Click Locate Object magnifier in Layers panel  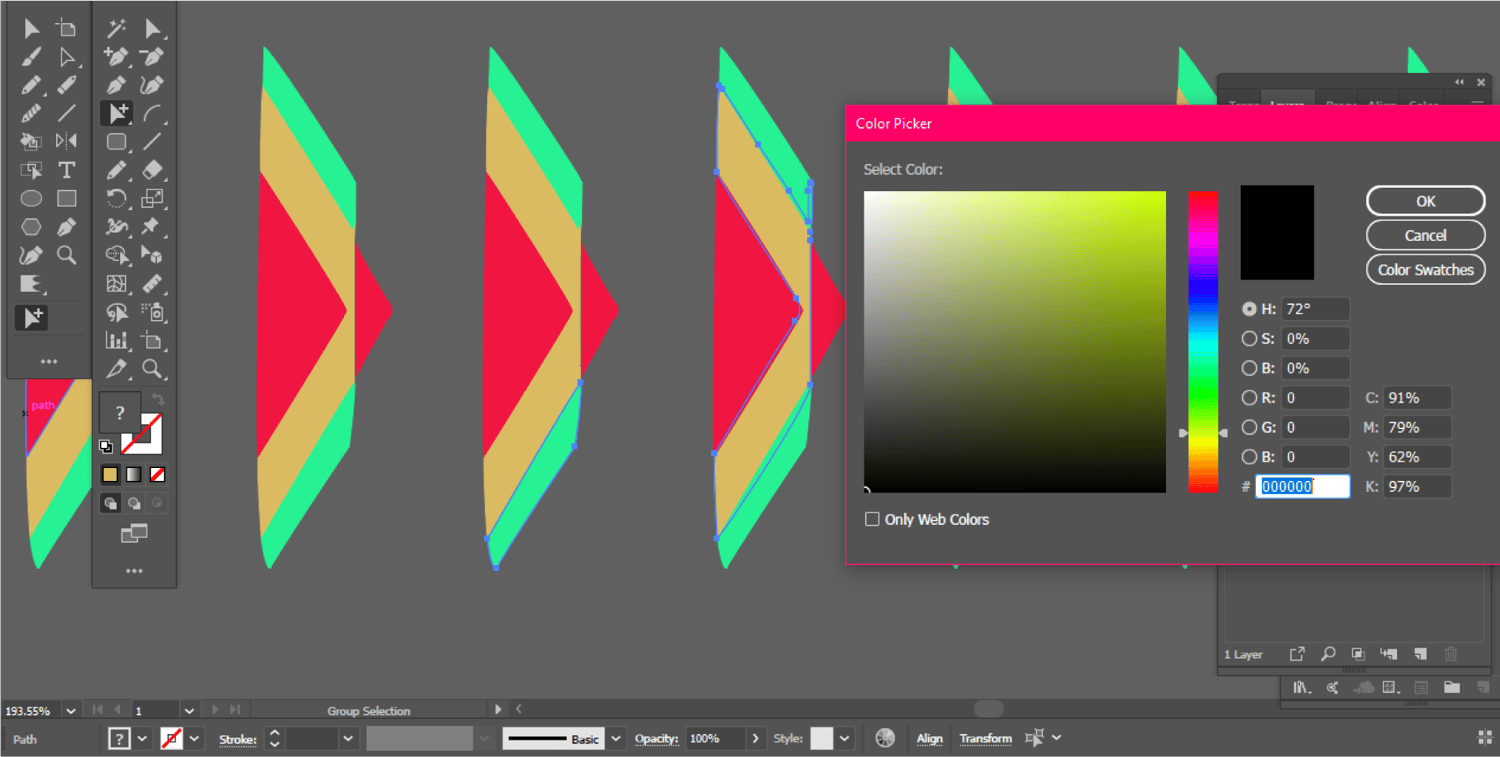pos(1328,654)
